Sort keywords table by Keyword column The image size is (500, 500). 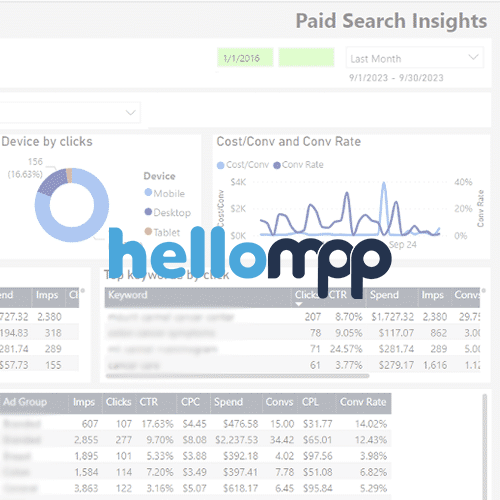(x=128, y=295)
